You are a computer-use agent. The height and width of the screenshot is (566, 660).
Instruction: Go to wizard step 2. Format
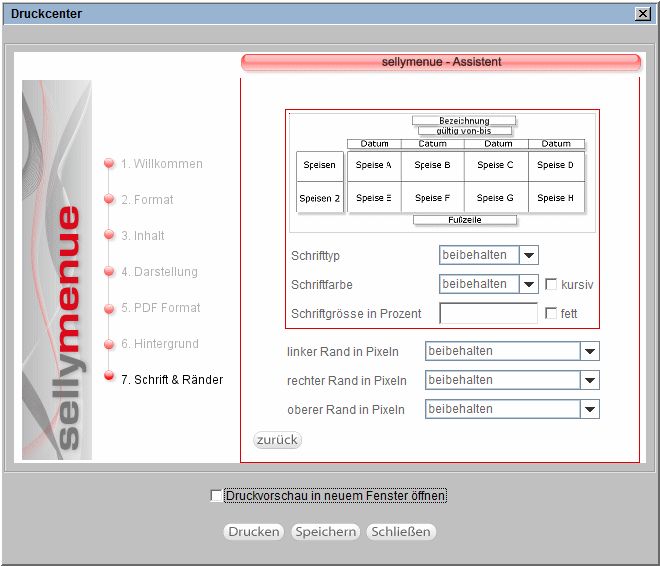tap(147, 200)
